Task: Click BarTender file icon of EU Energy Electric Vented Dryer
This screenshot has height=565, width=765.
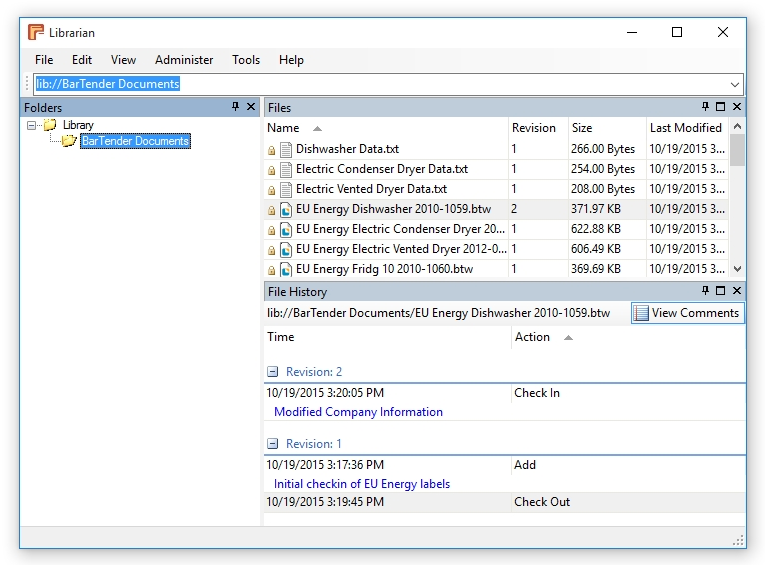Action: (286, 249)
